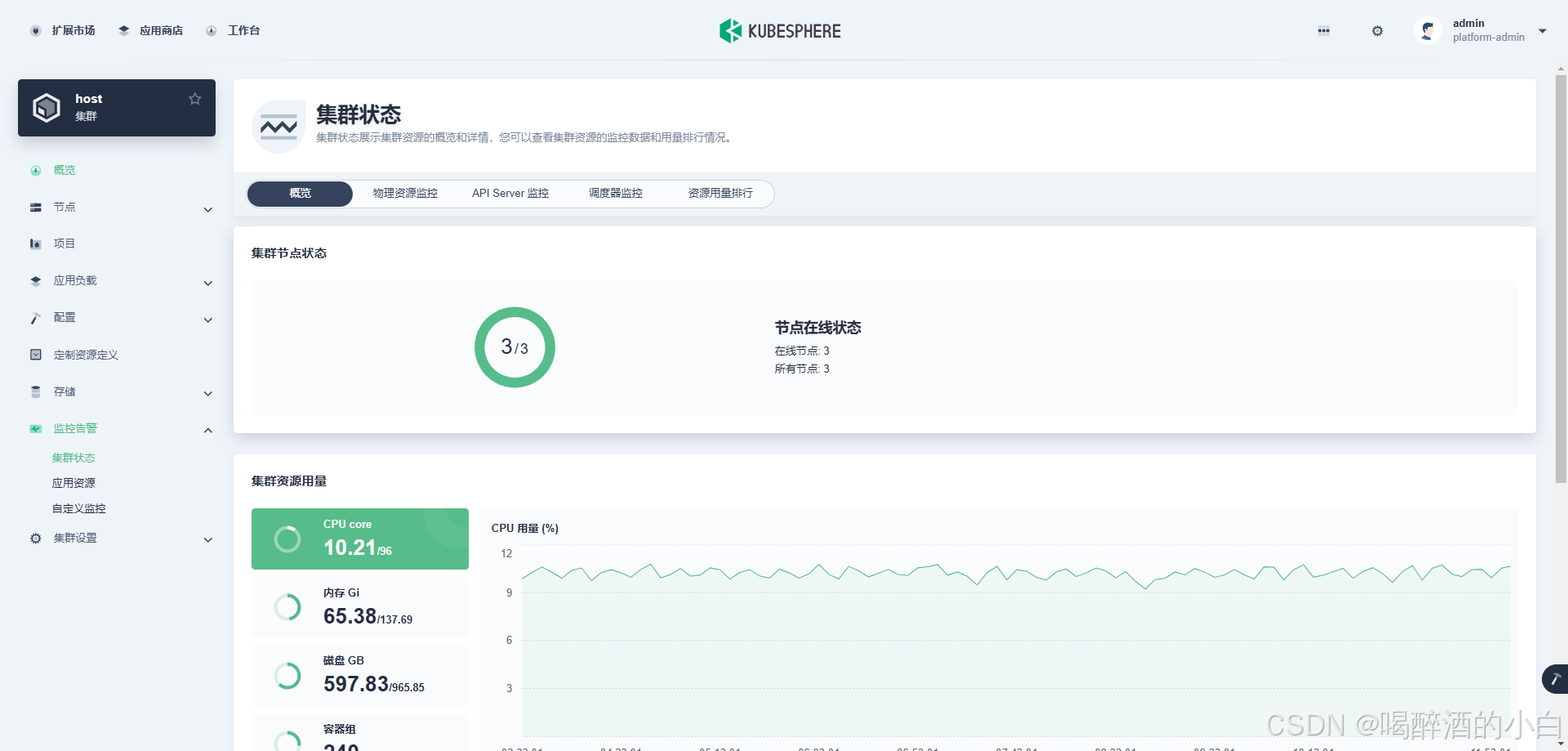Open 集群状态 in the sidebar
This screenshot has width=1568, height=751.
(73, 458)
